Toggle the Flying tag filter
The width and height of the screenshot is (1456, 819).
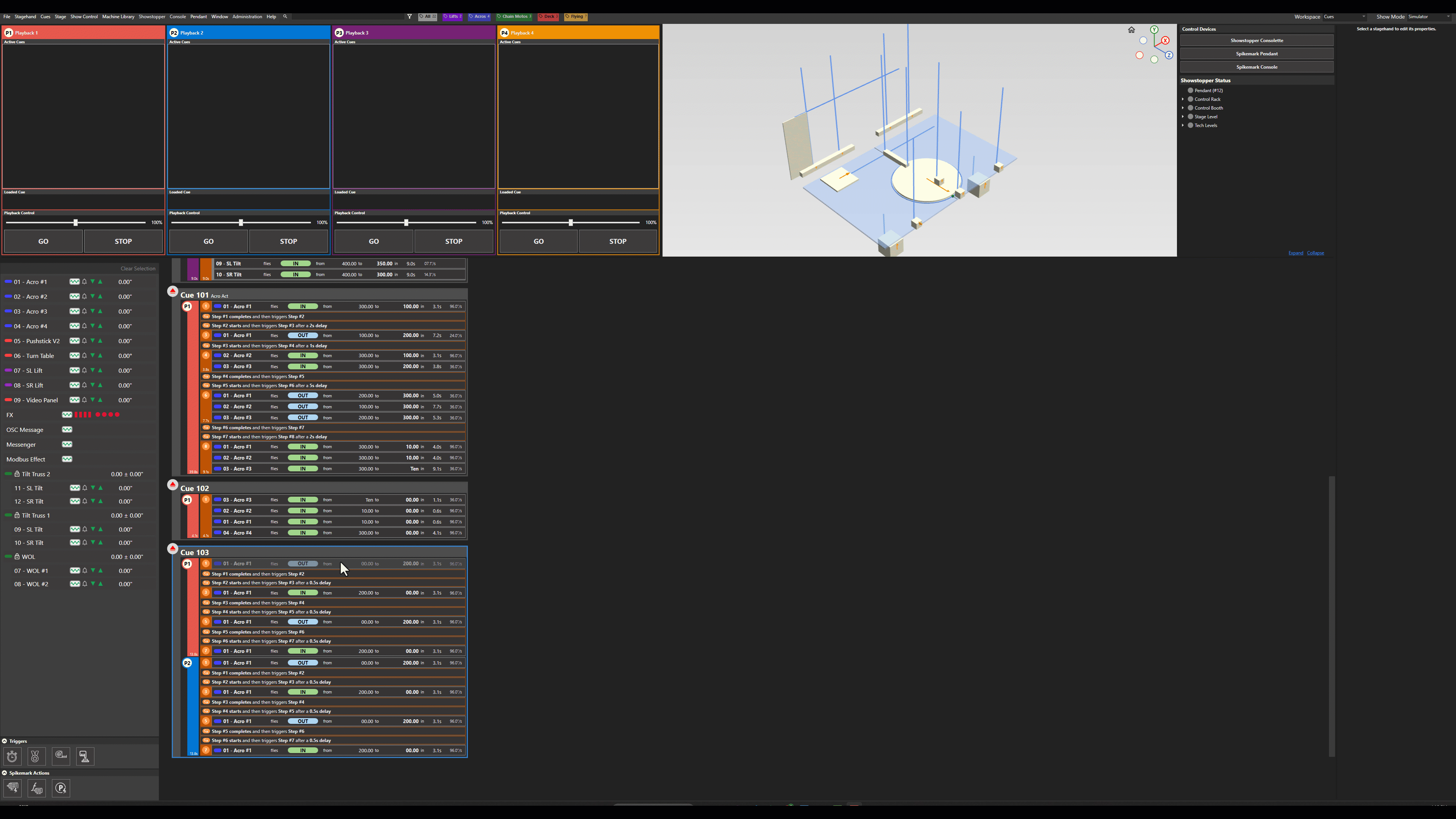pyautogui.click(x=576, y=16)
